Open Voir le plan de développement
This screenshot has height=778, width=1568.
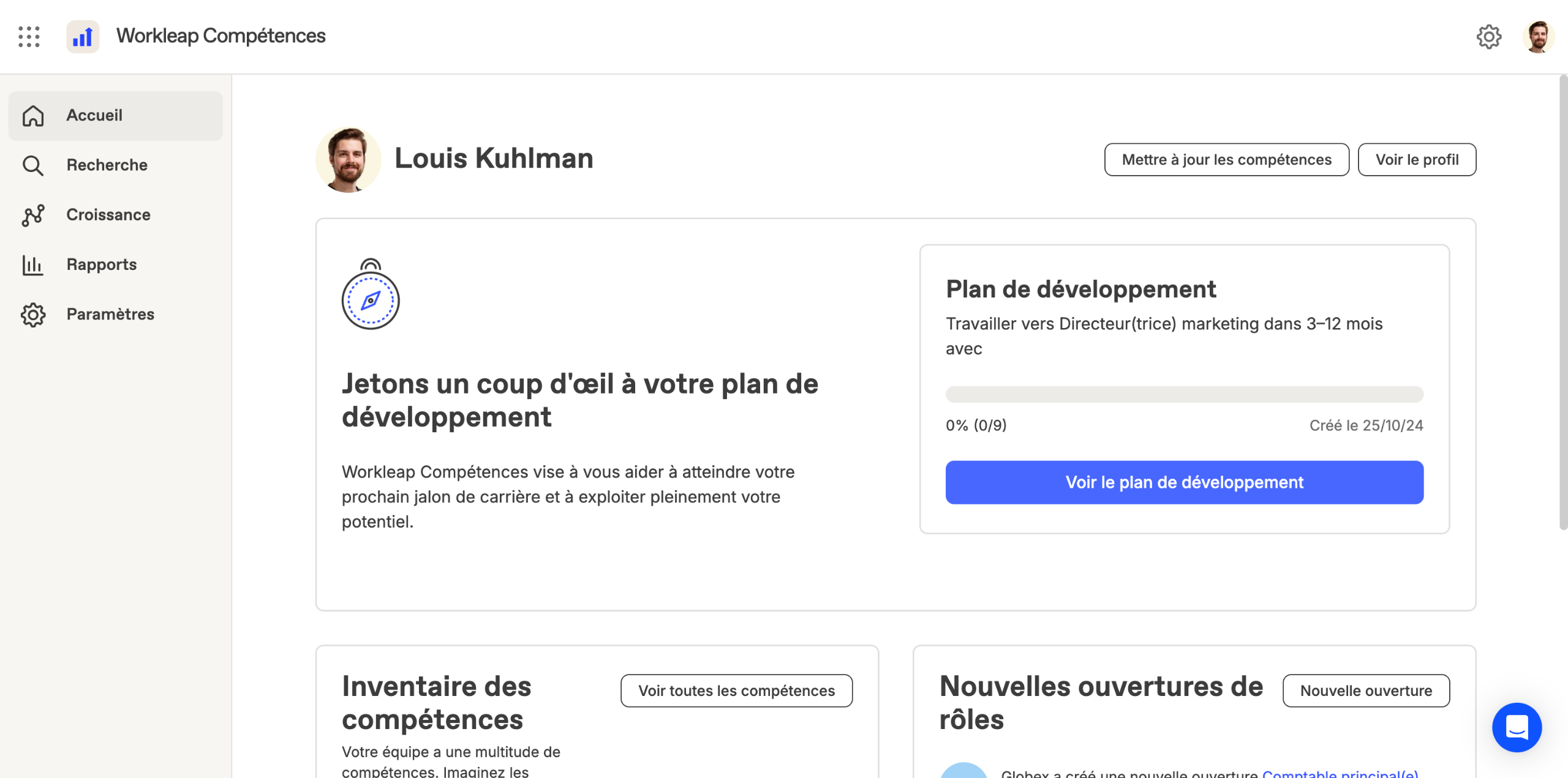pos(1184,482)
